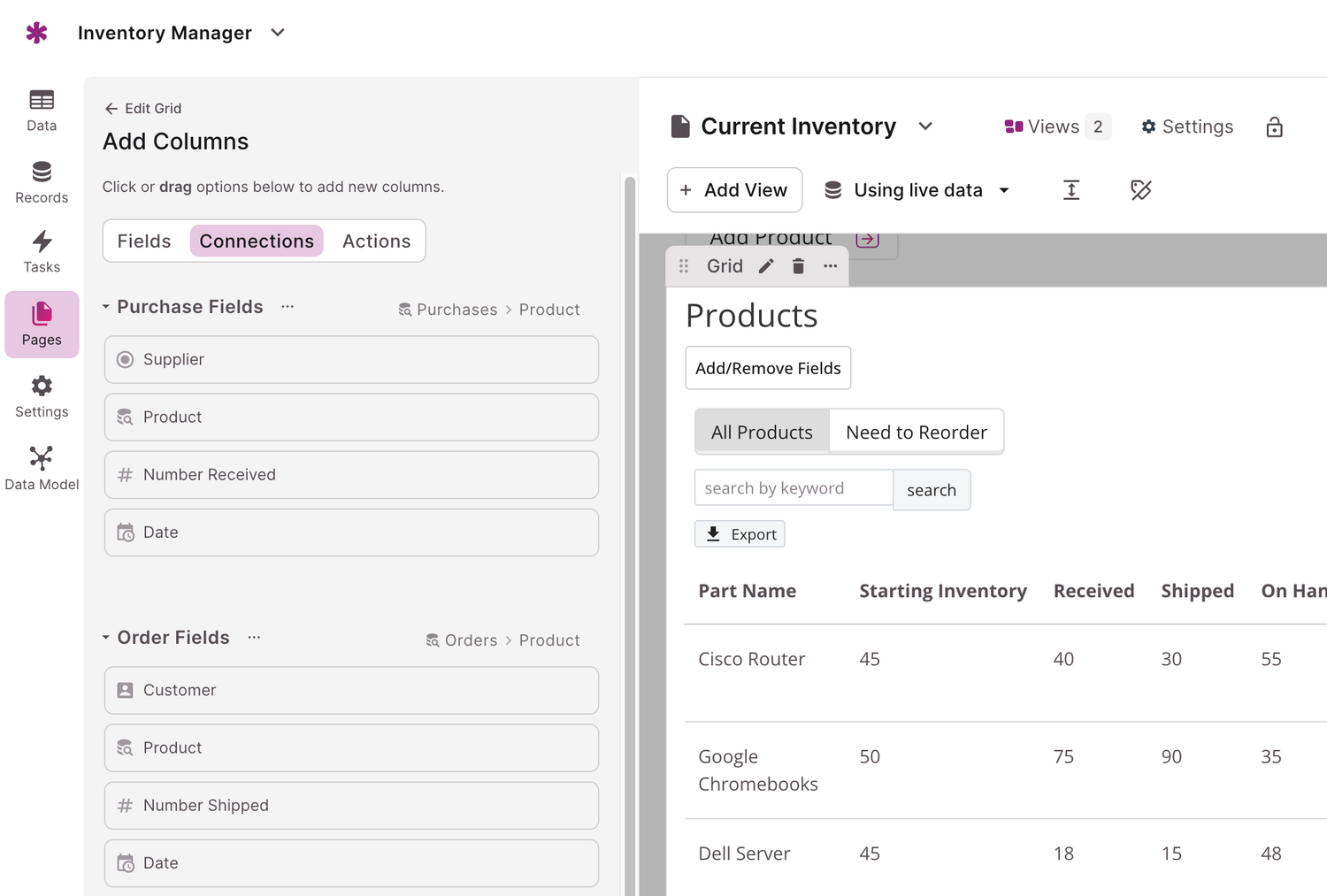
Task: Collapse the Purchase Fields section
Action: pyautogui.click(x=106, y=307)
